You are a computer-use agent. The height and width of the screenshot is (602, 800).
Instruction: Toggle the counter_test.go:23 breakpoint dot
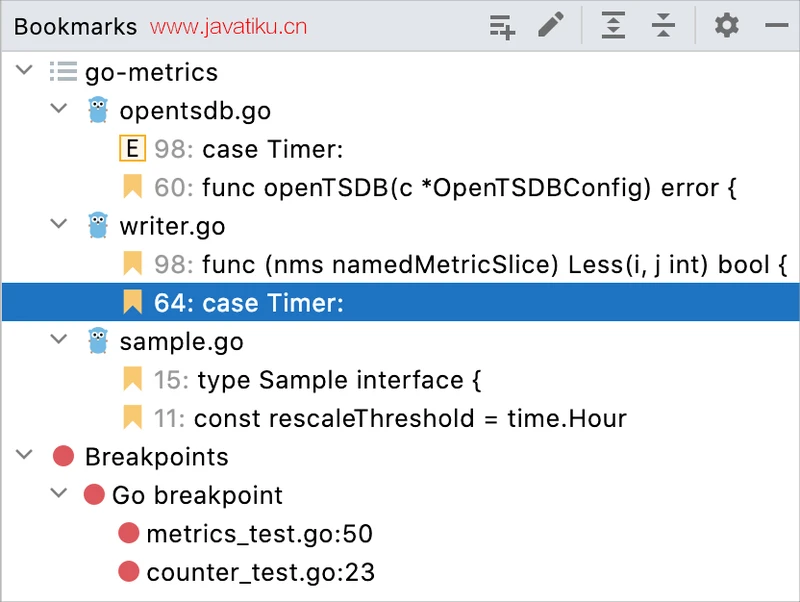click(128, 572)
